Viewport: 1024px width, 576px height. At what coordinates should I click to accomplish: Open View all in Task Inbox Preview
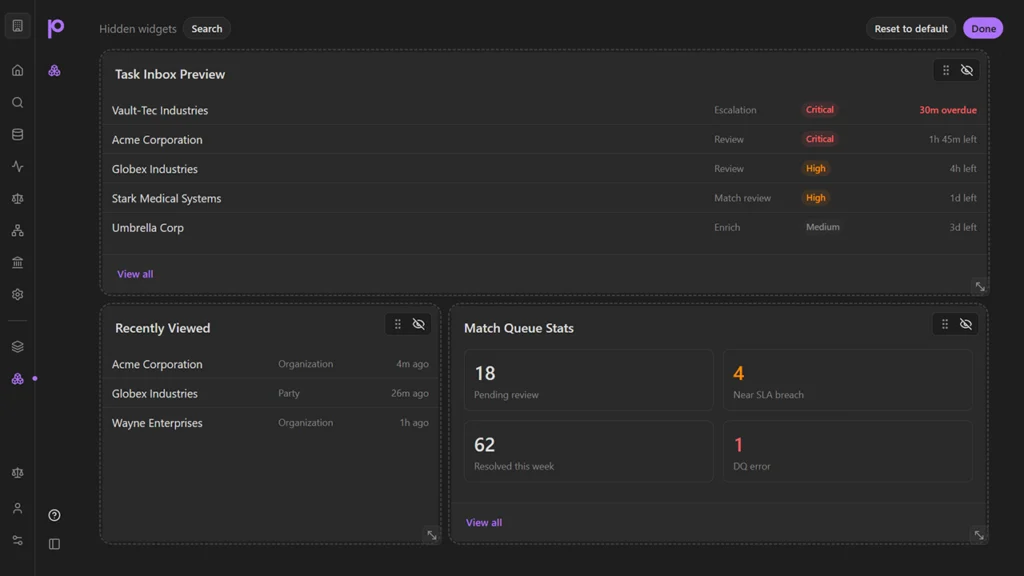pyautogui.click(x=135, y=274)
